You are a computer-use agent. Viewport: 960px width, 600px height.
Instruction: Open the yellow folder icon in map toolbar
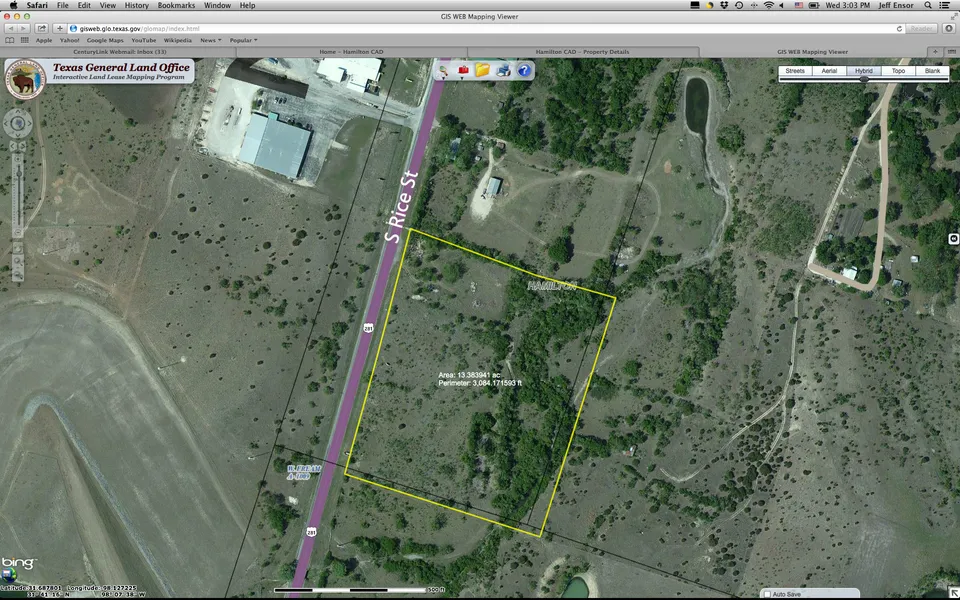[483, 70]
